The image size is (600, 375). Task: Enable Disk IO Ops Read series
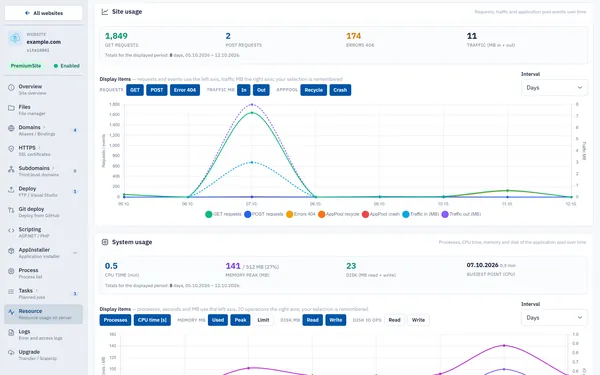point(395,320)
